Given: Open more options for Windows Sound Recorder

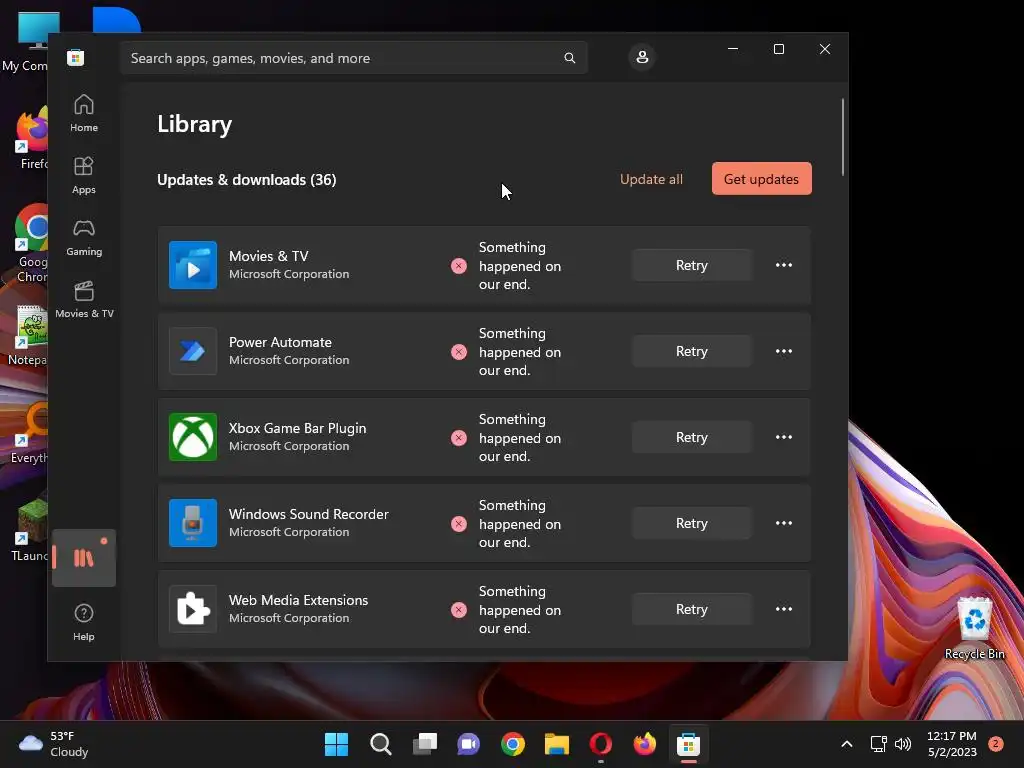Looking at the screenshot, I should (784, 523).
